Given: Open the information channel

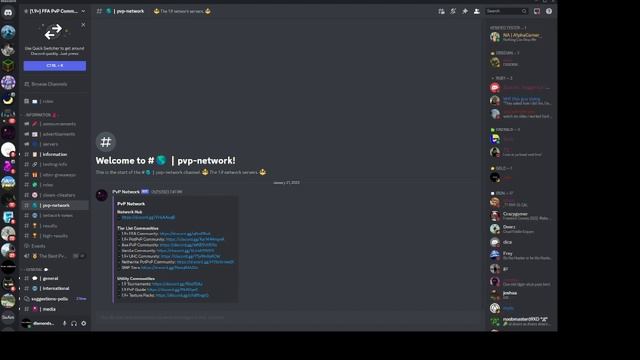Looking at the screenshot, I should (x=55, y=154).
